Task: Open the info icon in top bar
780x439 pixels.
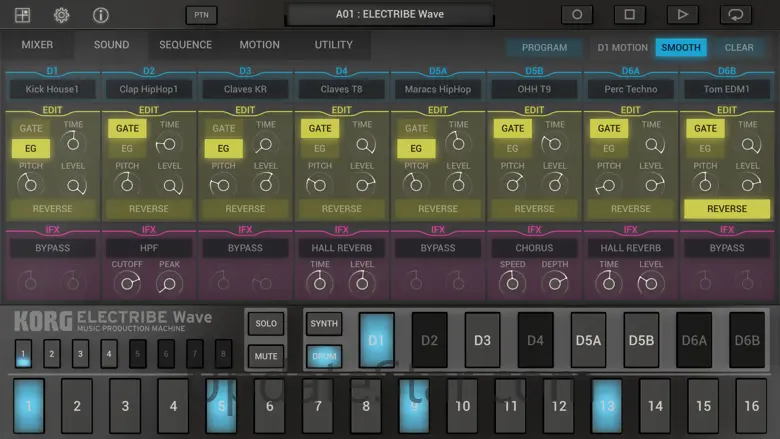Action: 100,15
